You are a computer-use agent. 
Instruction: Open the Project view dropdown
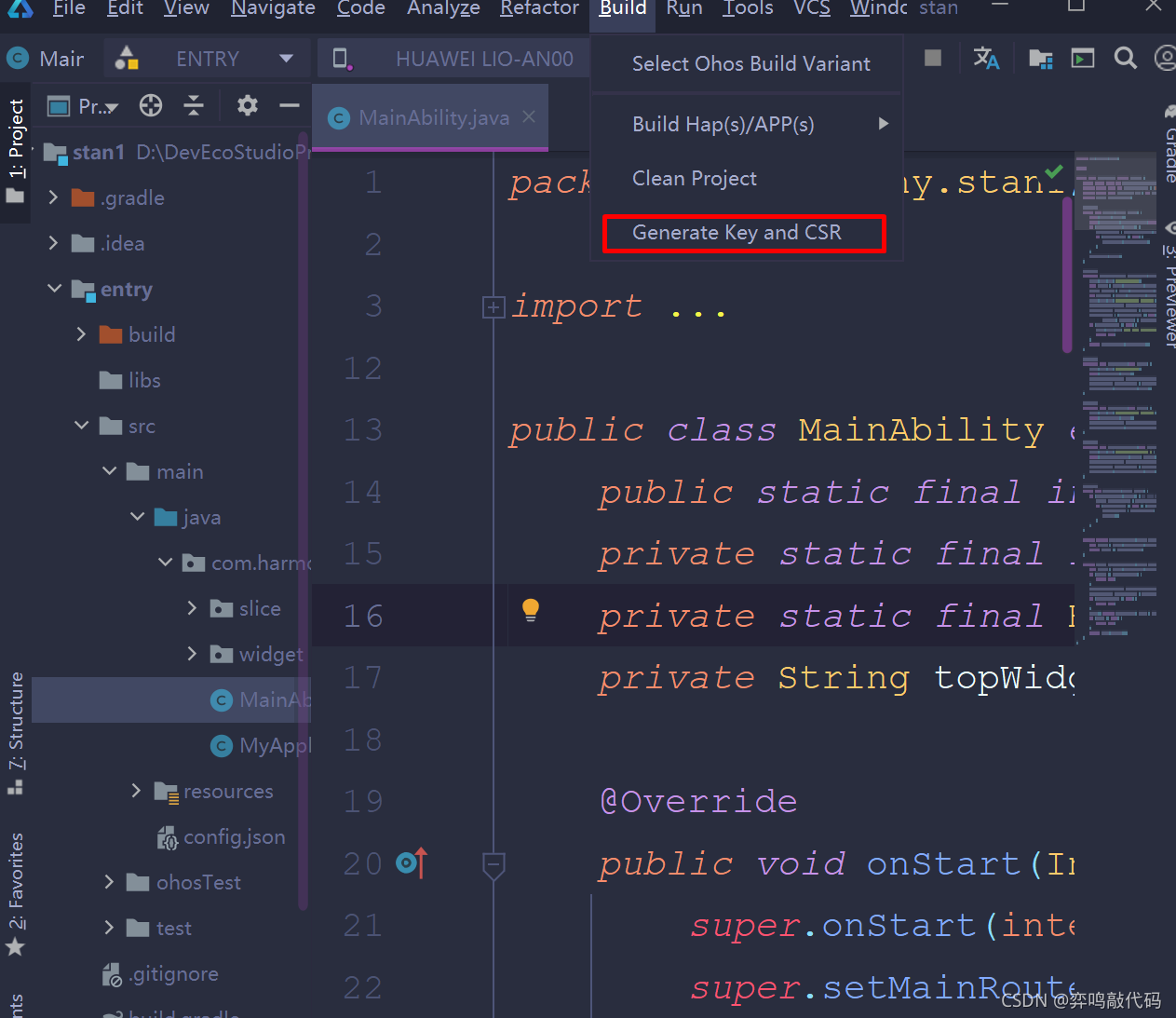(85, 106)
